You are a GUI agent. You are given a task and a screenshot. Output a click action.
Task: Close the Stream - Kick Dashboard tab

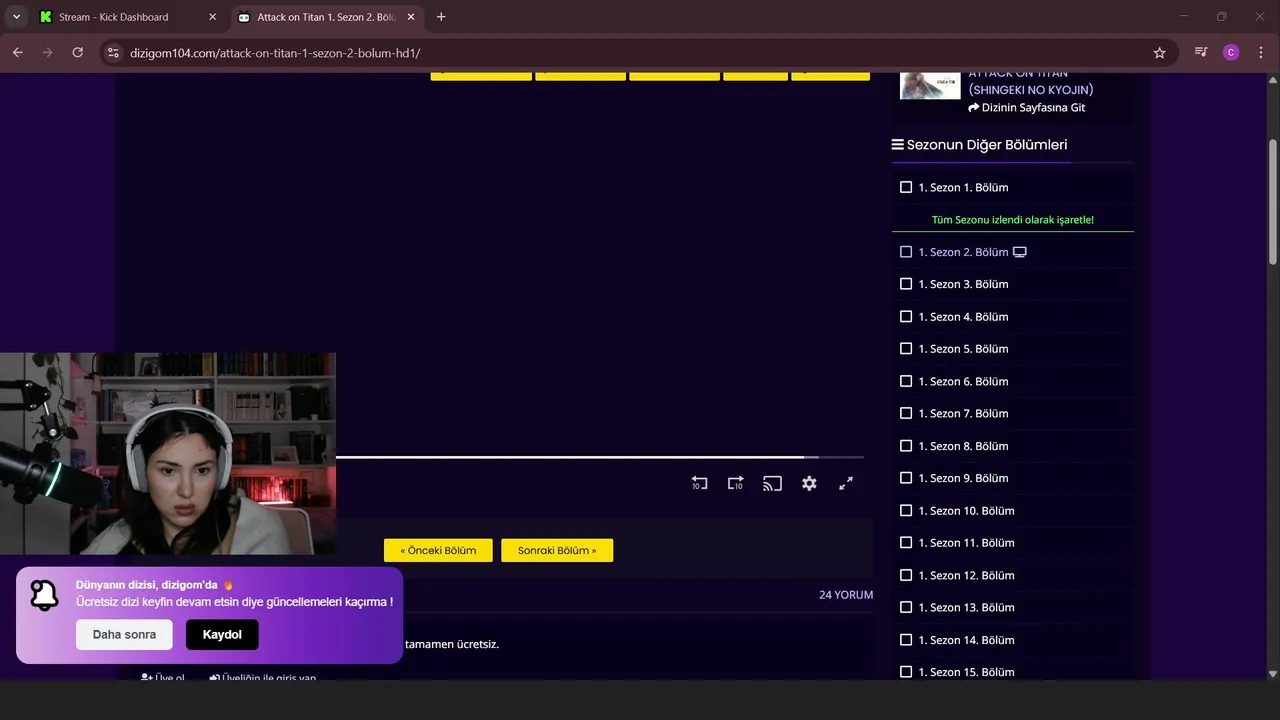(x=212, y=17)
